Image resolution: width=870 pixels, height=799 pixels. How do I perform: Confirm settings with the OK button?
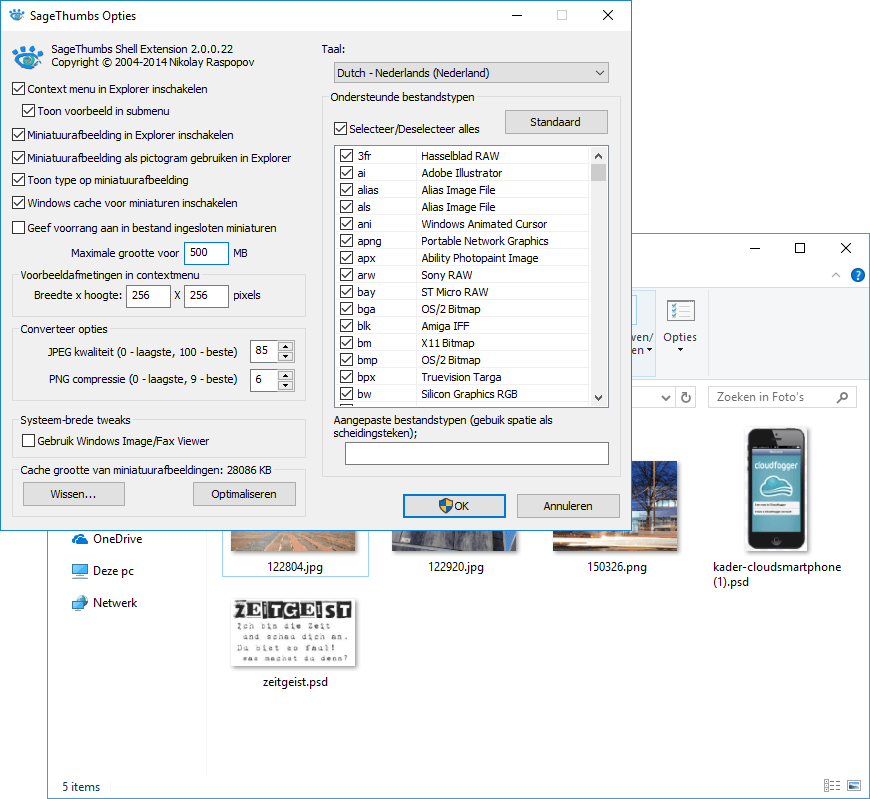tap(454, 505)
